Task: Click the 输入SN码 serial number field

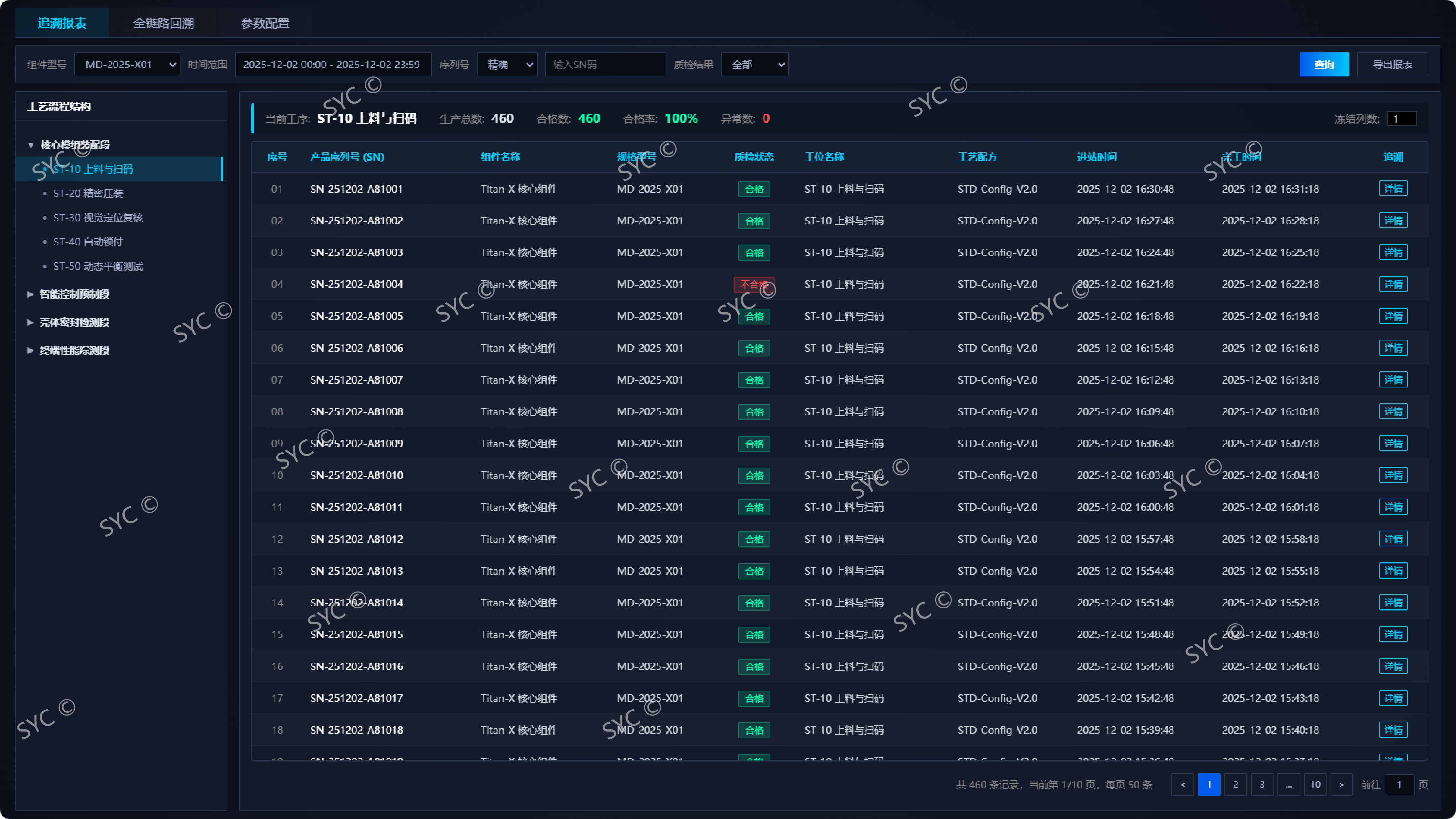Action: (x=605, y=65)
